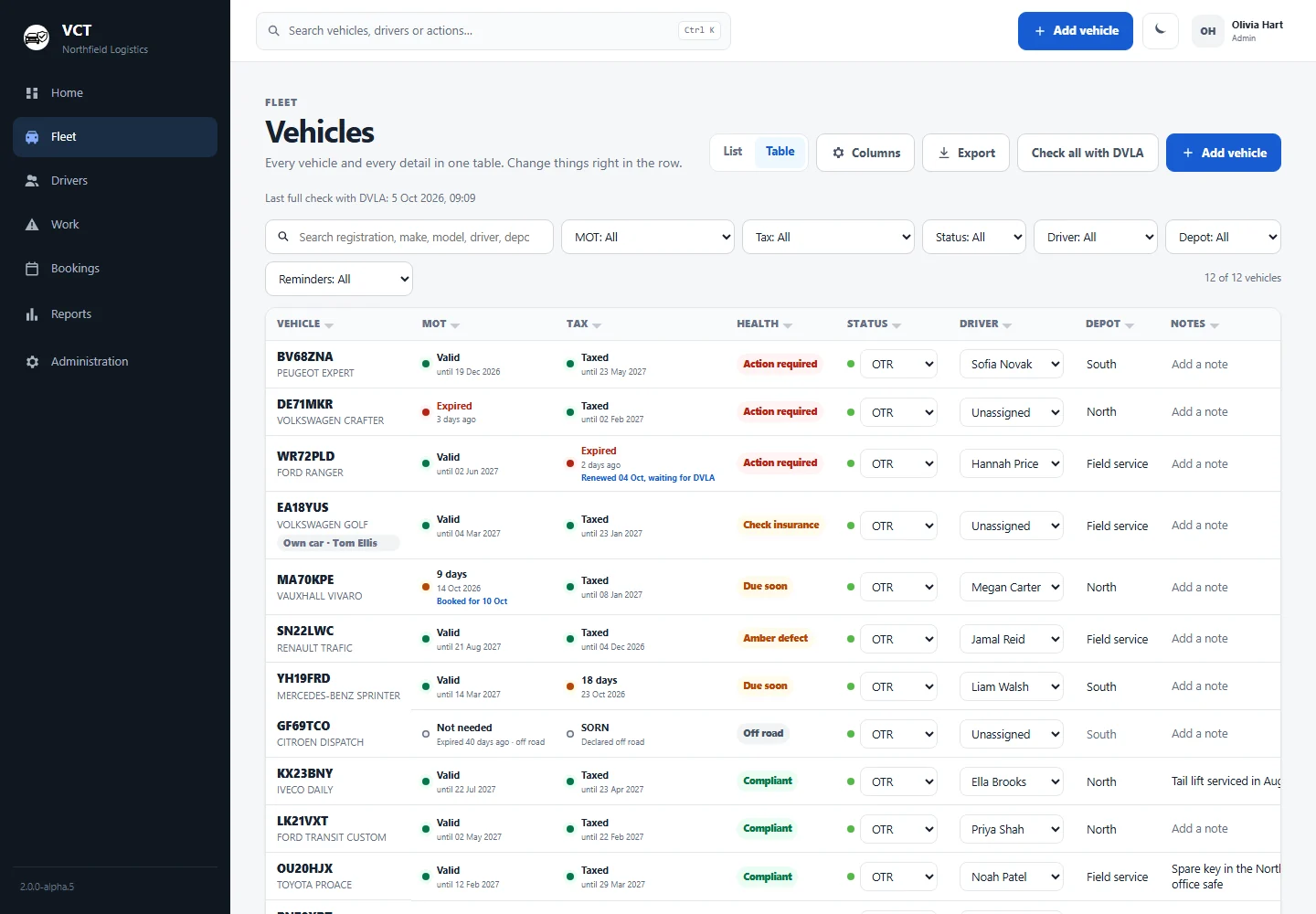Click the Columns gear icon button

865,153
